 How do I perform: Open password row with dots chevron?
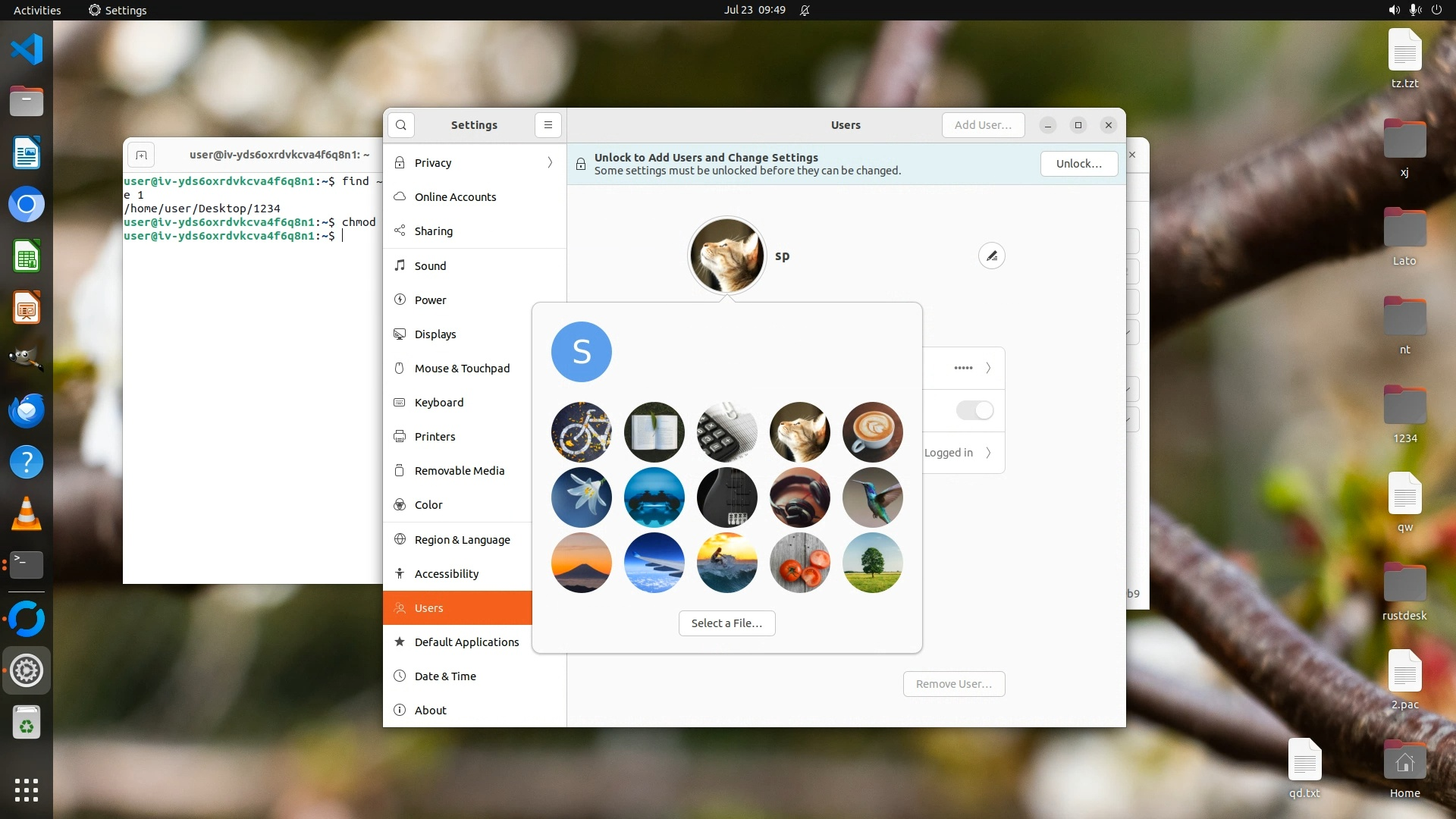tap(988, 369)
